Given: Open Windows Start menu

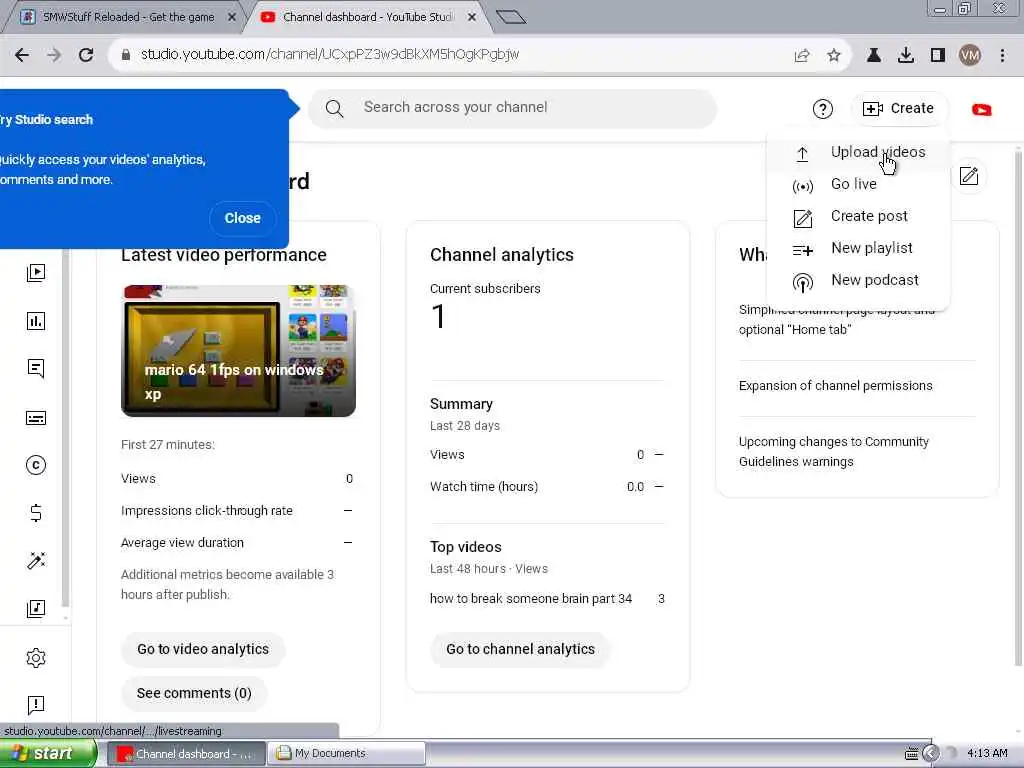Looking at the screenshot, I should pyautogui.click(x=47, y=754).
